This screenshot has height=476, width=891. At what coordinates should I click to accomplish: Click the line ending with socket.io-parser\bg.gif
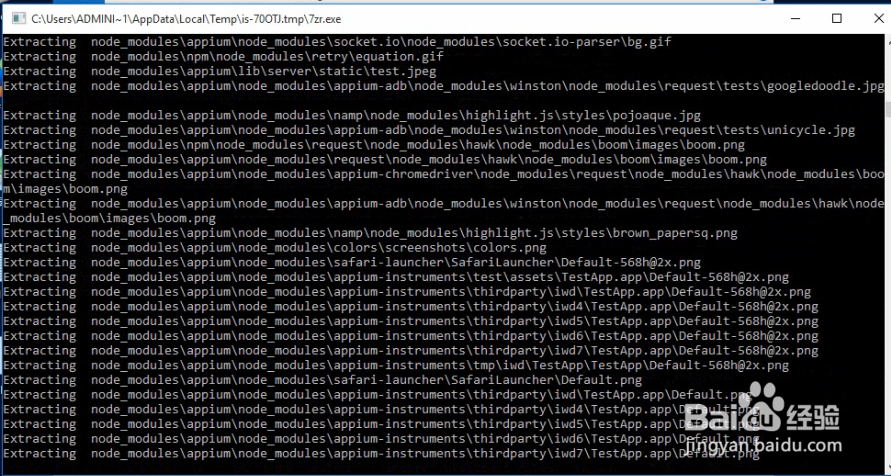(338, 42)
